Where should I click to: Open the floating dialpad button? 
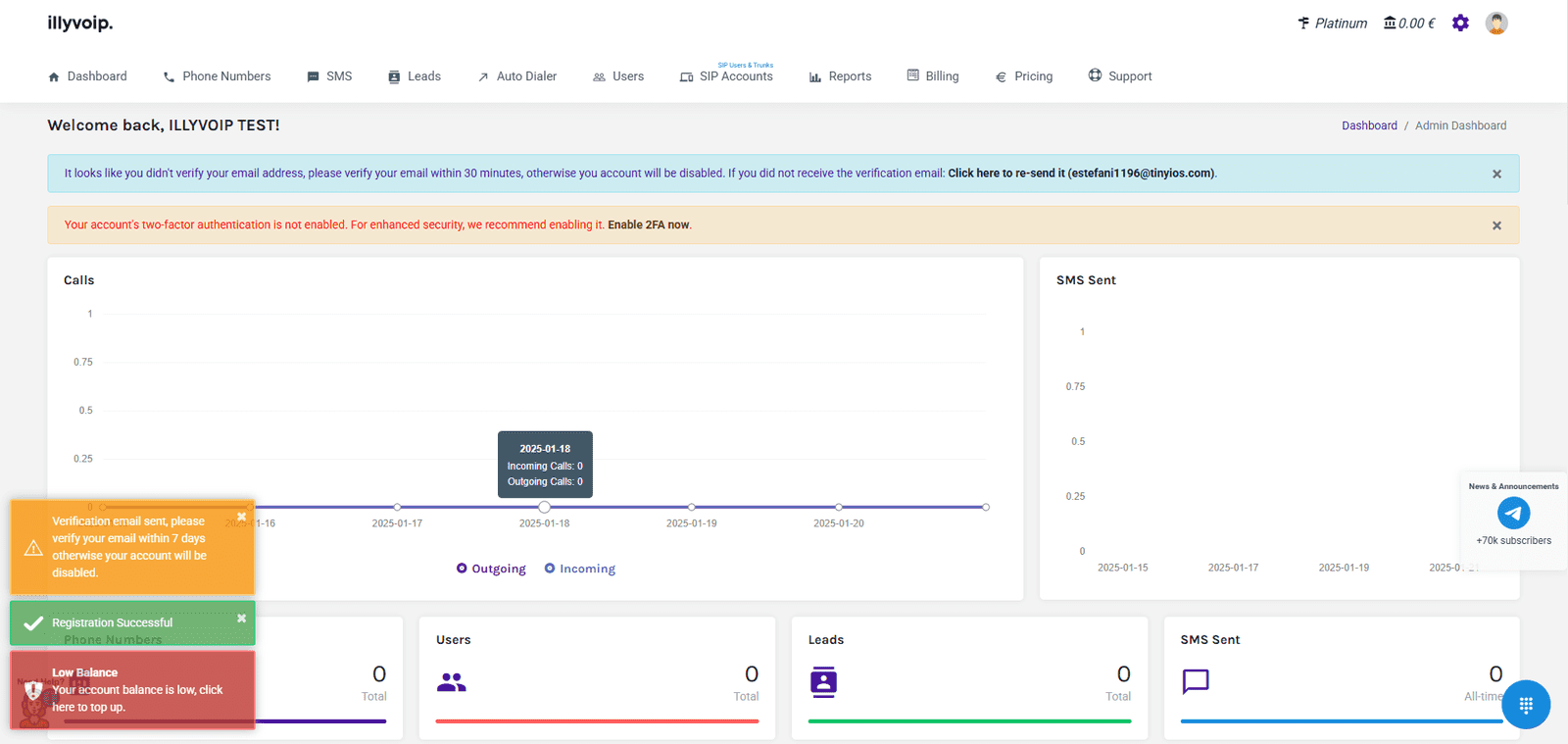pos(1525,704)
